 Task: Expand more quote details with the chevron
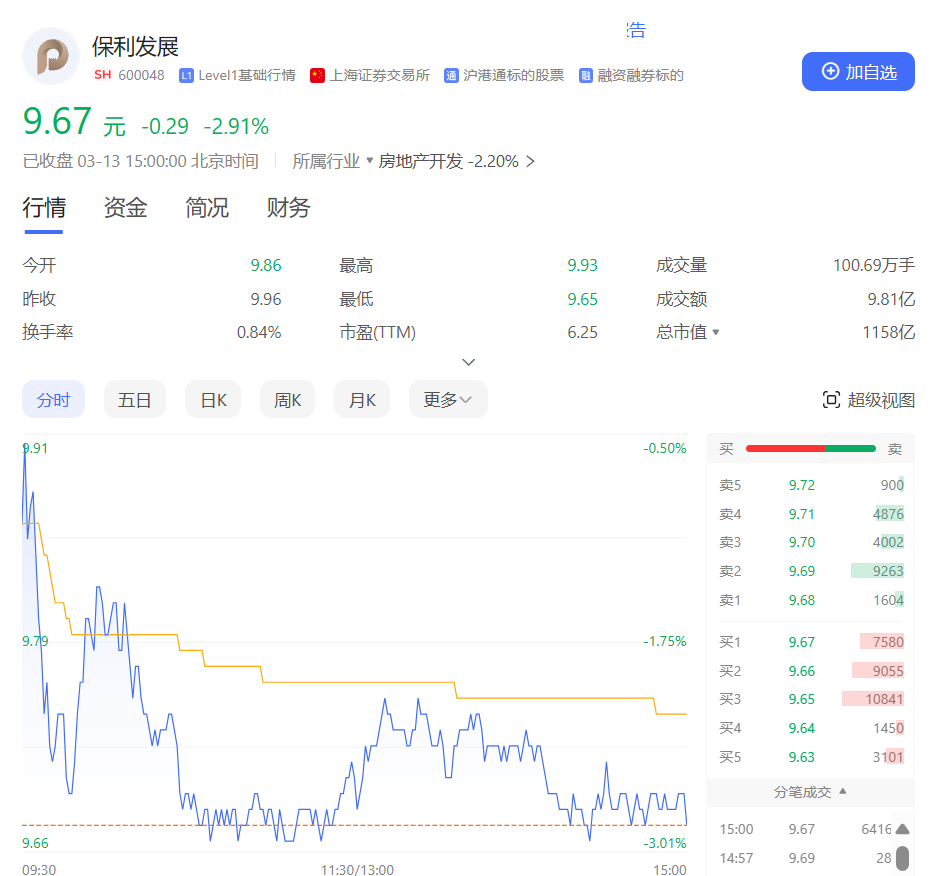[469, 362]
